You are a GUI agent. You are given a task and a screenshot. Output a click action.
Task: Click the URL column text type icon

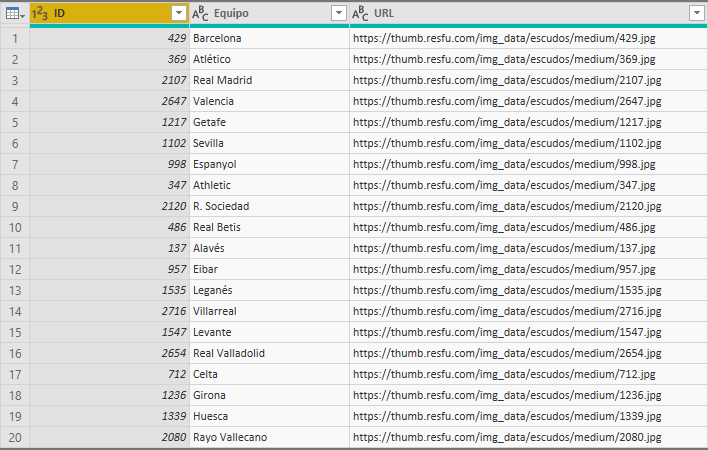[x=360, y=14]
